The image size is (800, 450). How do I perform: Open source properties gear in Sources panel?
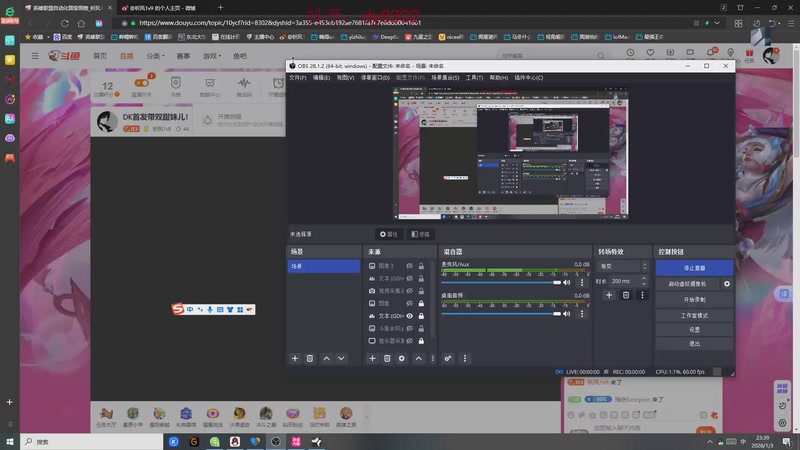[x=402, y=359]
